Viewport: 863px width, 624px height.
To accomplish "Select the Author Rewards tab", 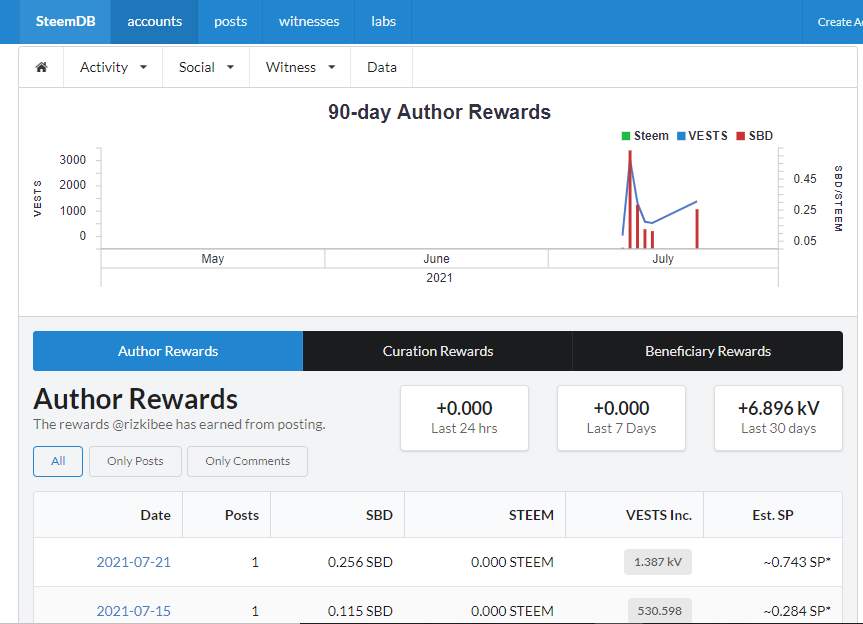I will click(168, 351).
